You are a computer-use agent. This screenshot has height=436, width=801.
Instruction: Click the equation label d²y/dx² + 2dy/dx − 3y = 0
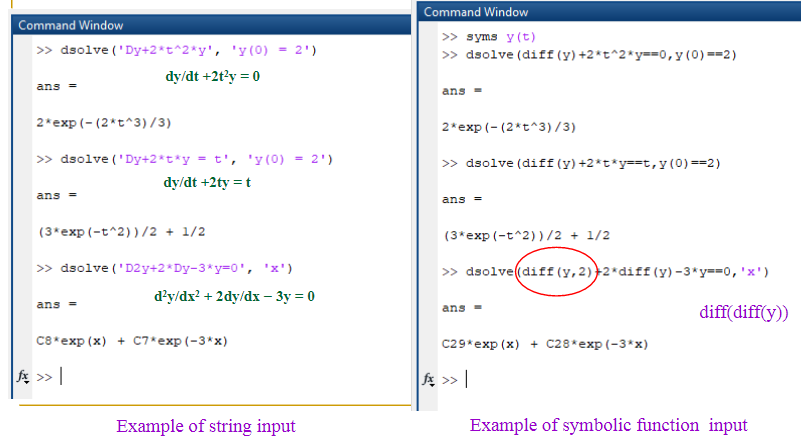click(x=234, y=296)
